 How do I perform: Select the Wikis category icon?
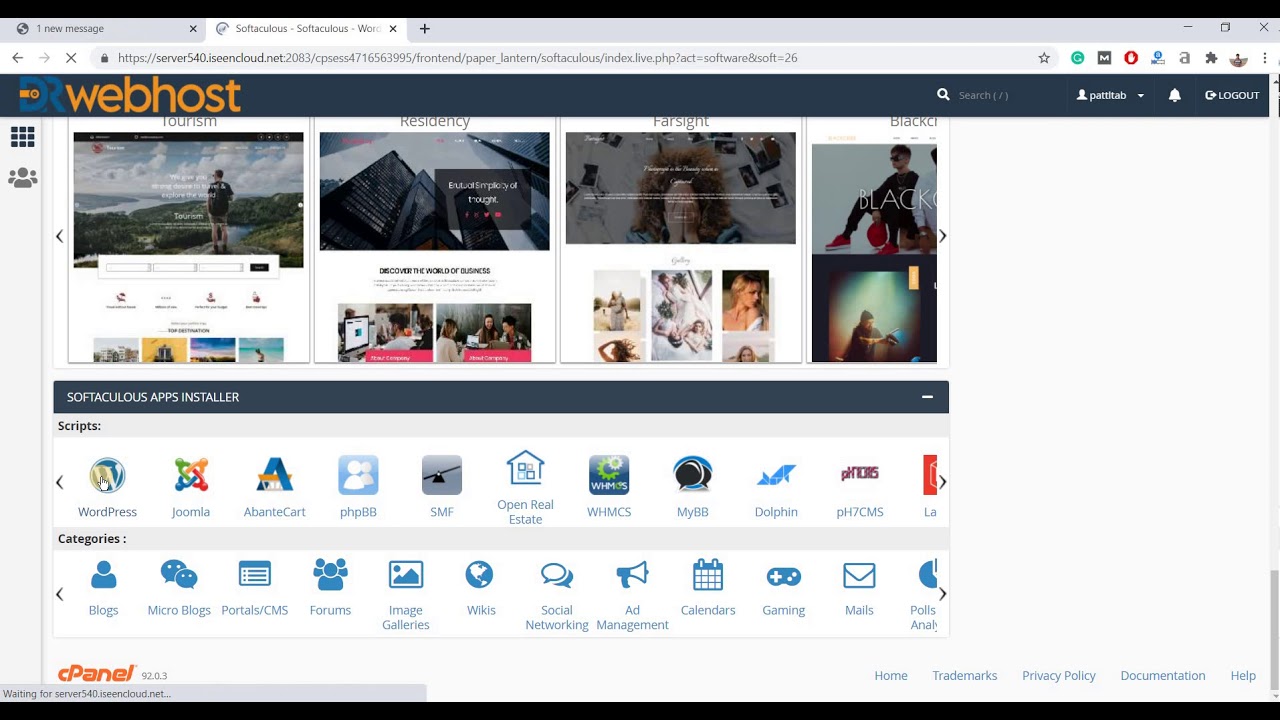point(480,575)
